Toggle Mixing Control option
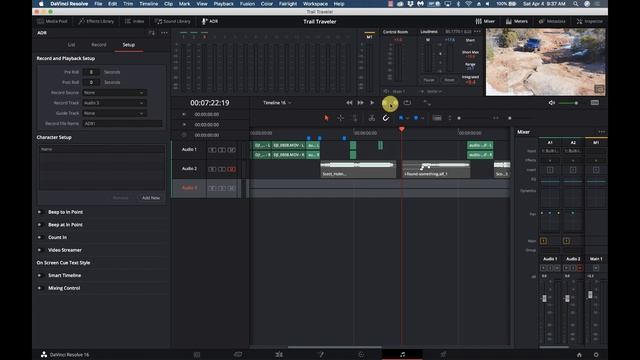The width and height of the screenshot is (640, 360). [x=40, y=288]
